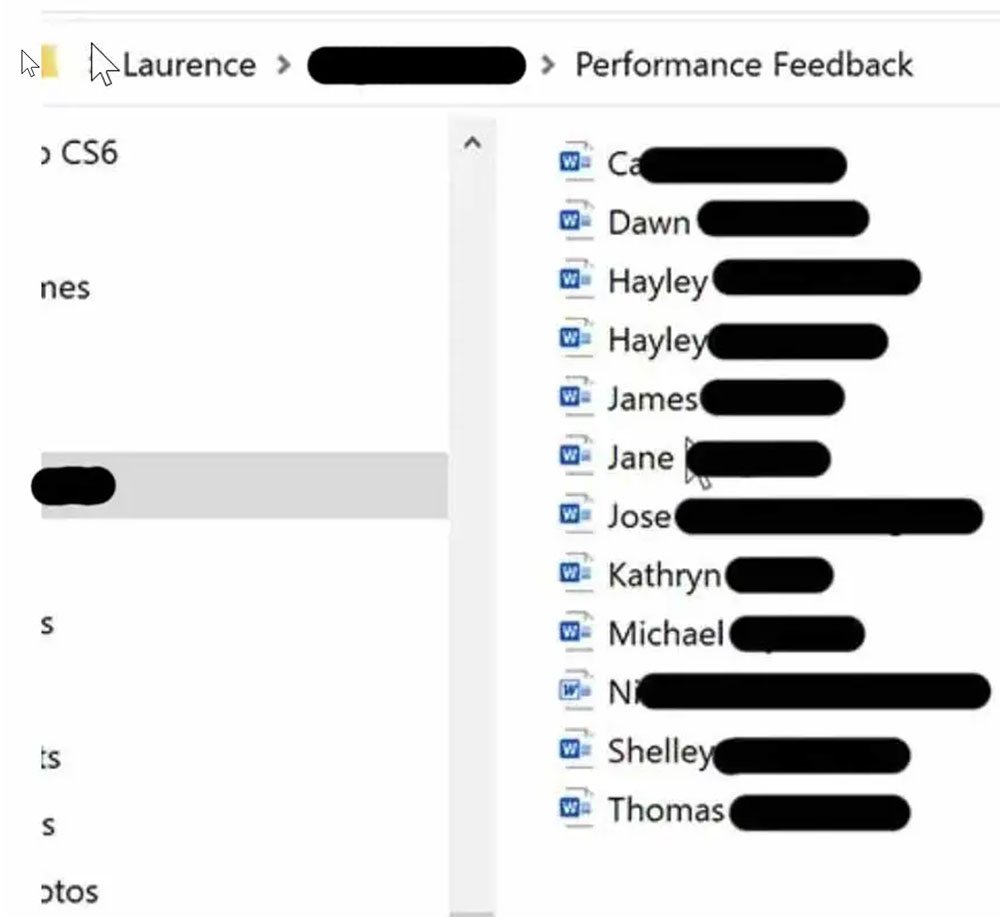The width and height of the screenshot is (1000, 917).
Task: Select the file starting with Dawn
Action: click(650, 221)
